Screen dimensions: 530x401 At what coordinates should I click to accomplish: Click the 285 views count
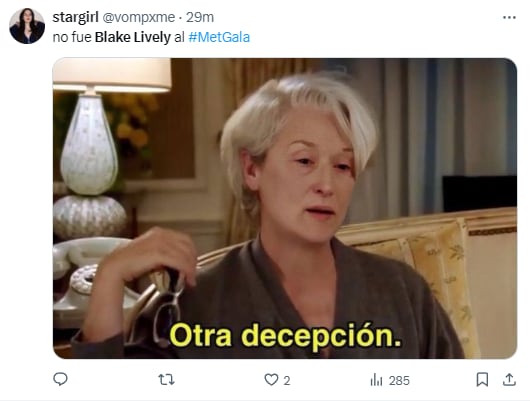tap(399, 381)
